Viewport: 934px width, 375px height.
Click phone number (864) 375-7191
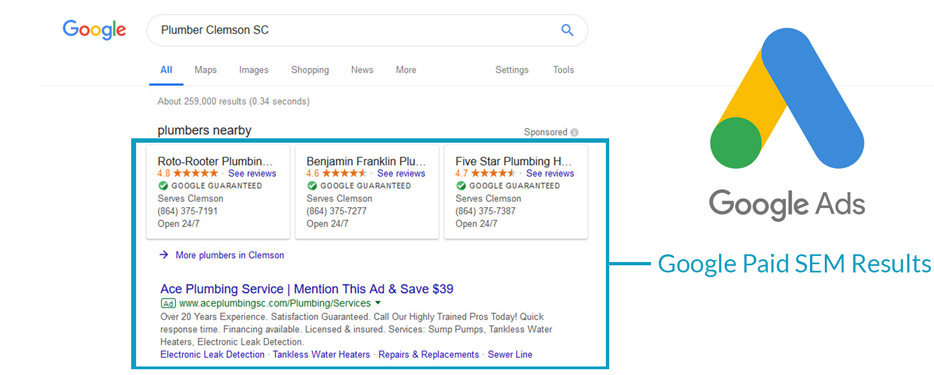pyautogui.click(x=188, y=211)
